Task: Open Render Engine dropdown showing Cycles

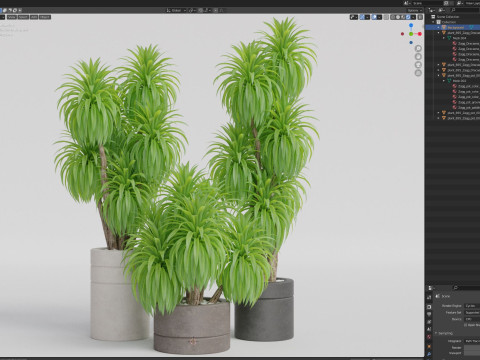Action: pos(472,306)
